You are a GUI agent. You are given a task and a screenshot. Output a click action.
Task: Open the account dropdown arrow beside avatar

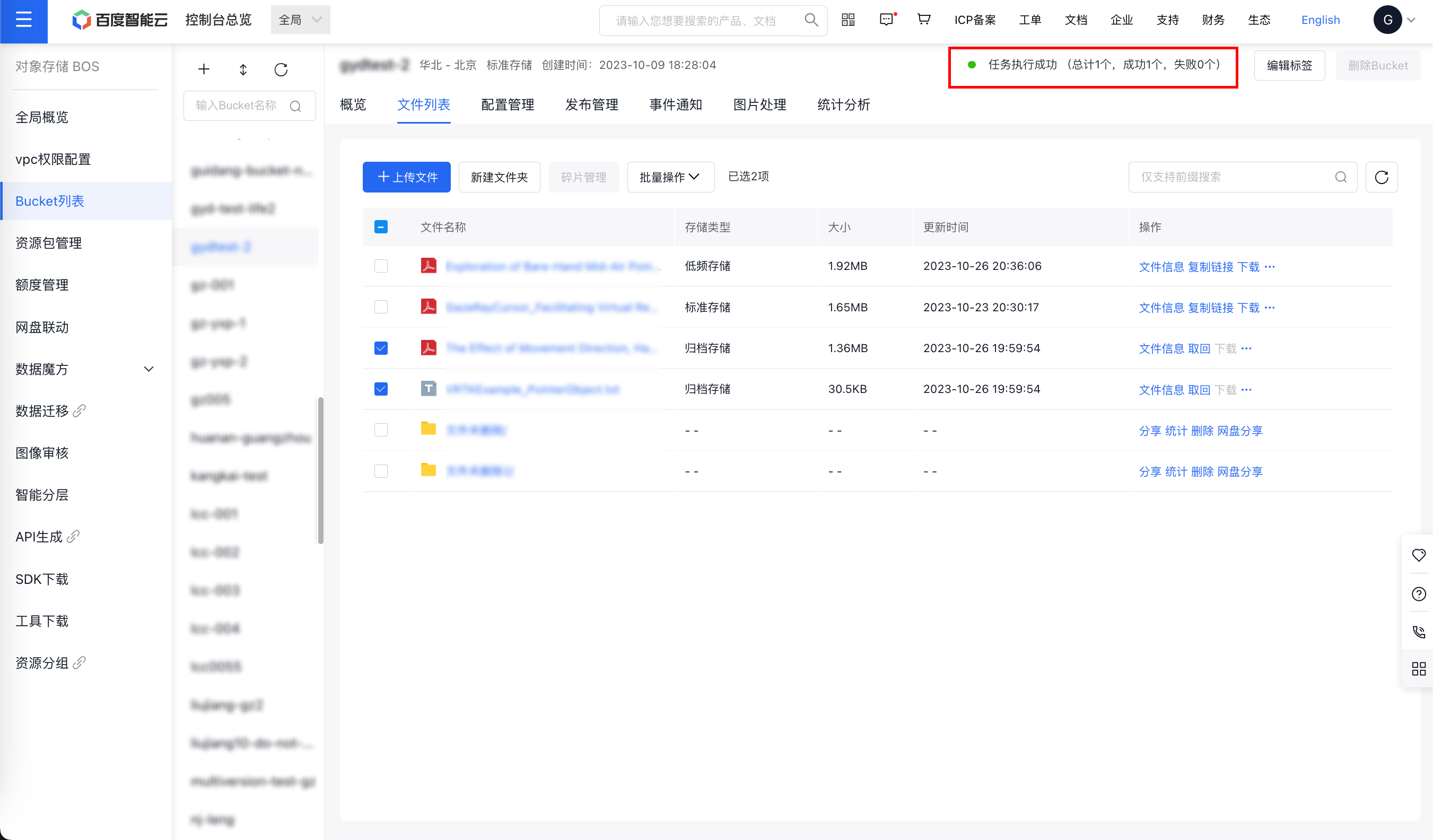1411,20
